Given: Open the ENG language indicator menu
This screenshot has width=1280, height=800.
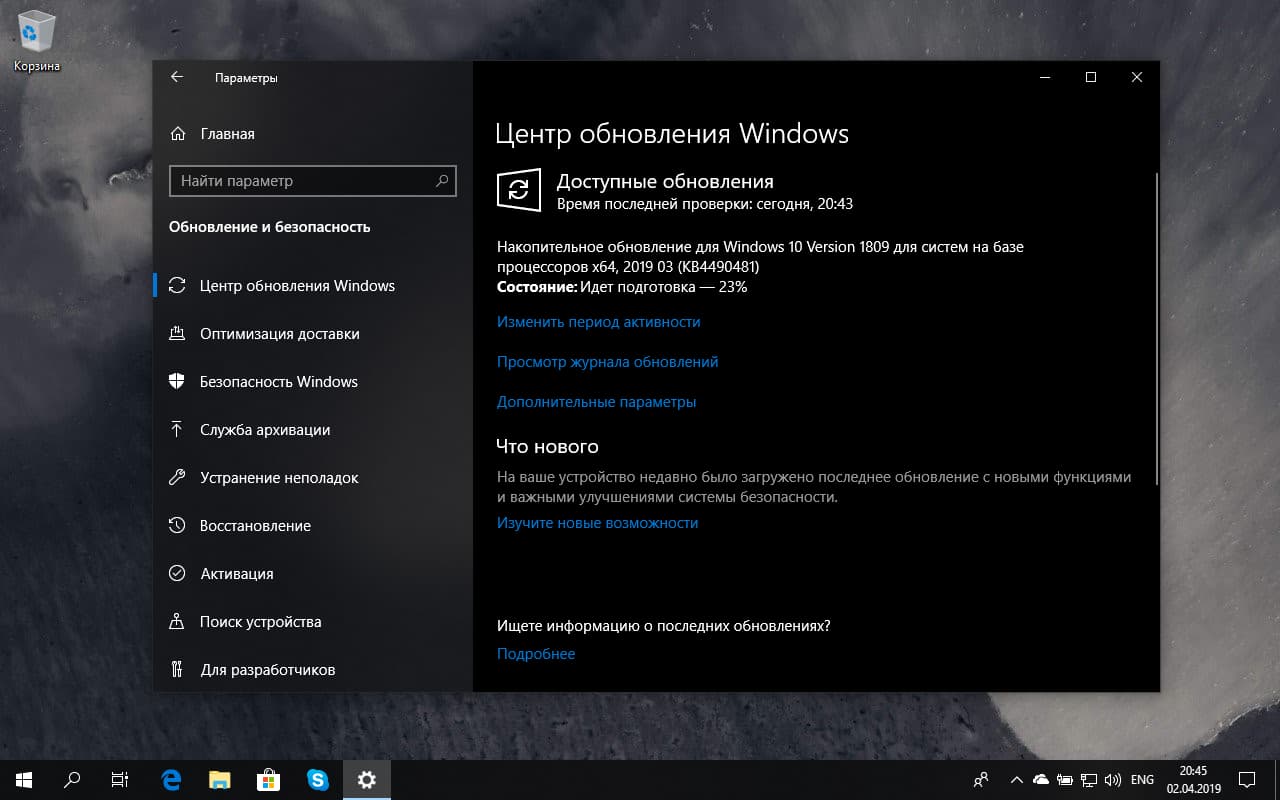Looking at the screenshot, I should (1141, 779).
